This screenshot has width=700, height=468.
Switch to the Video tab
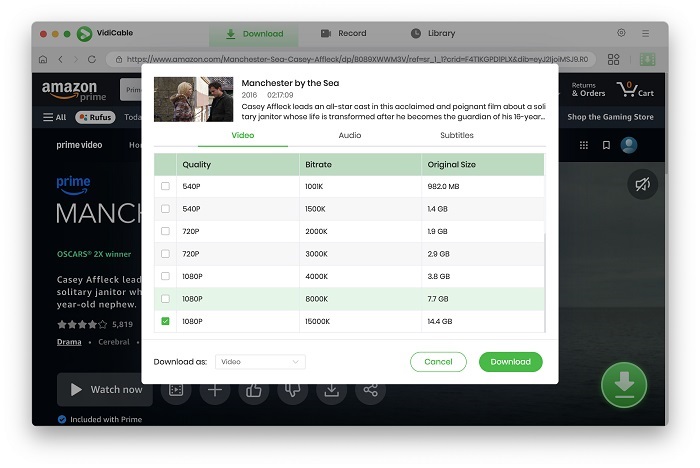pos(242,135)
